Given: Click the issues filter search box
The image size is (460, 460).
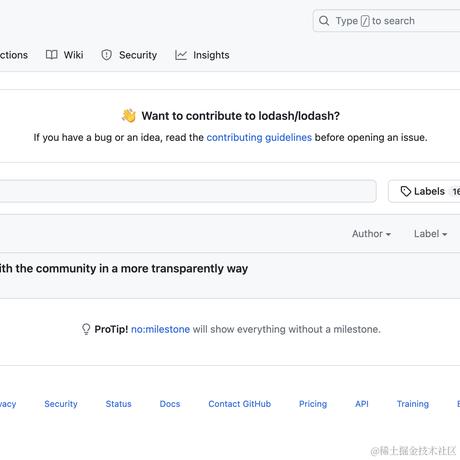Looking at the screenshot, I should click(x=188, y=191).
